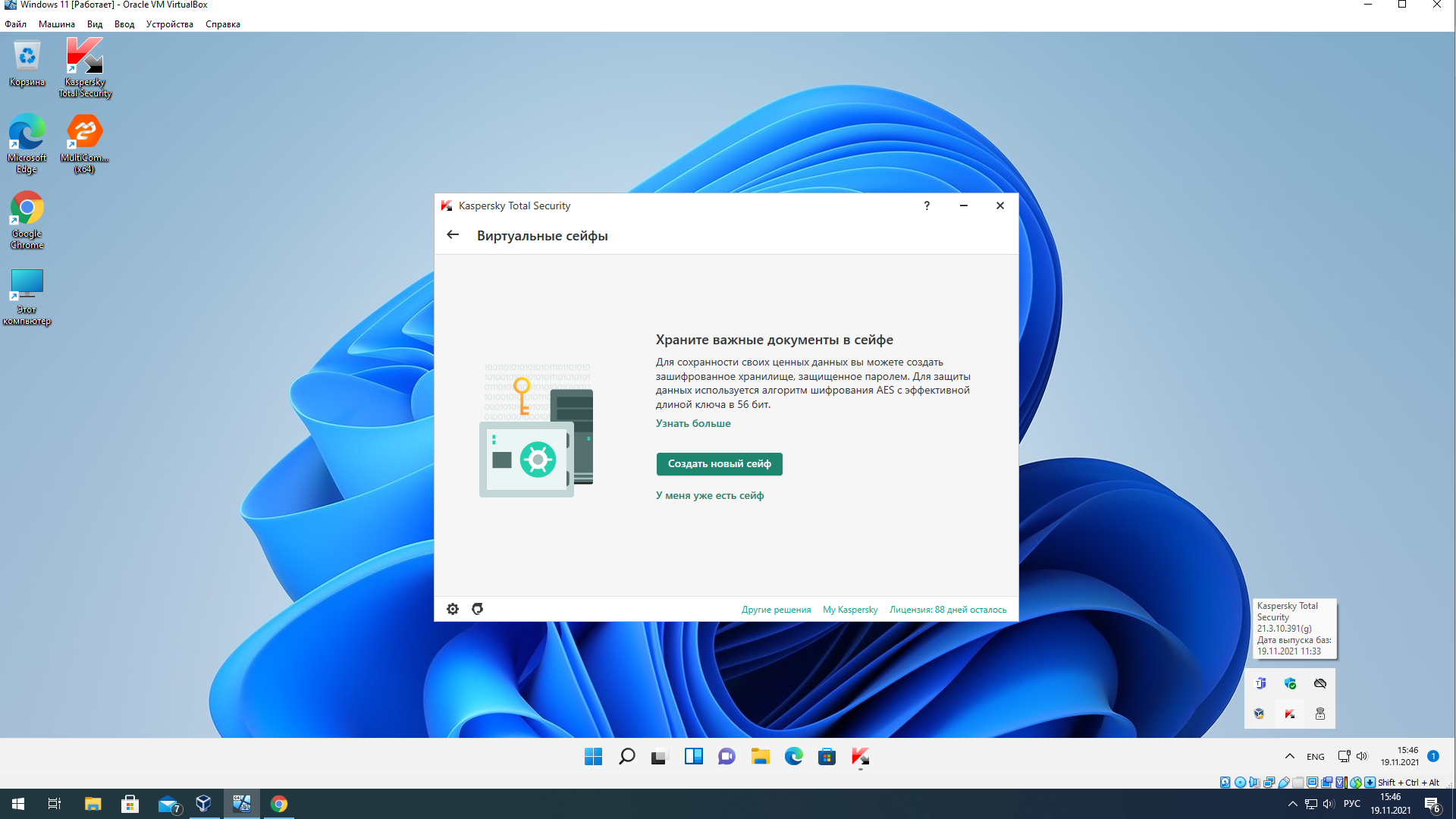Click the Другие решения link
The height and width of the screenshot is (819, 1456).
(776, 610)
